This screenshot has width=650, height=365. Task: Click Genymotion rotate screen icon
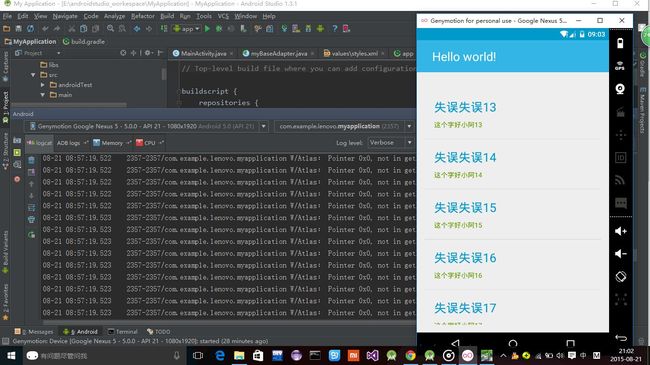click(x=621, y=276)
